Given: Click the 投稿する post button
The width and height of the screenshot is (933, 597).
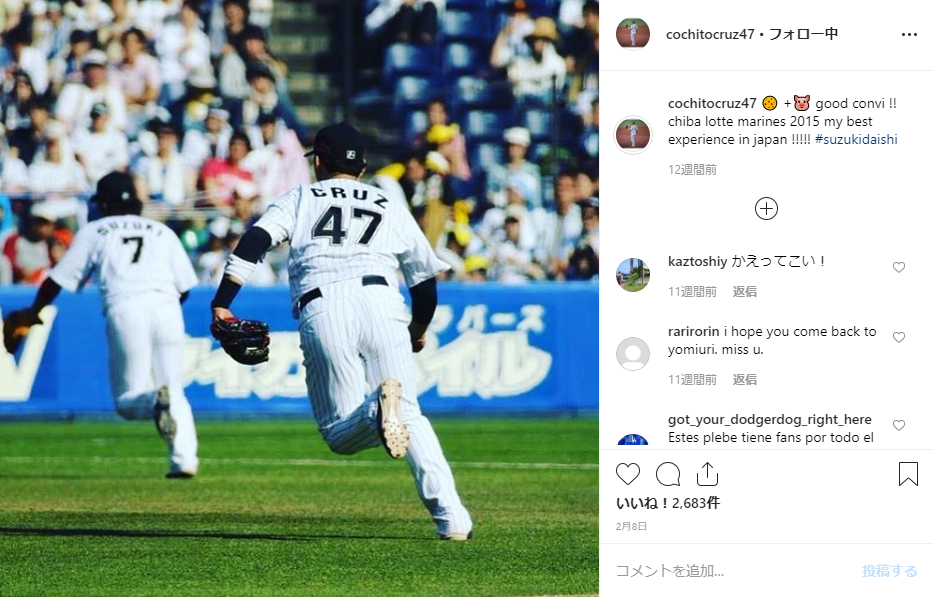Looking at the screenshot, I should pyautogui.click(x=890, y=571).
